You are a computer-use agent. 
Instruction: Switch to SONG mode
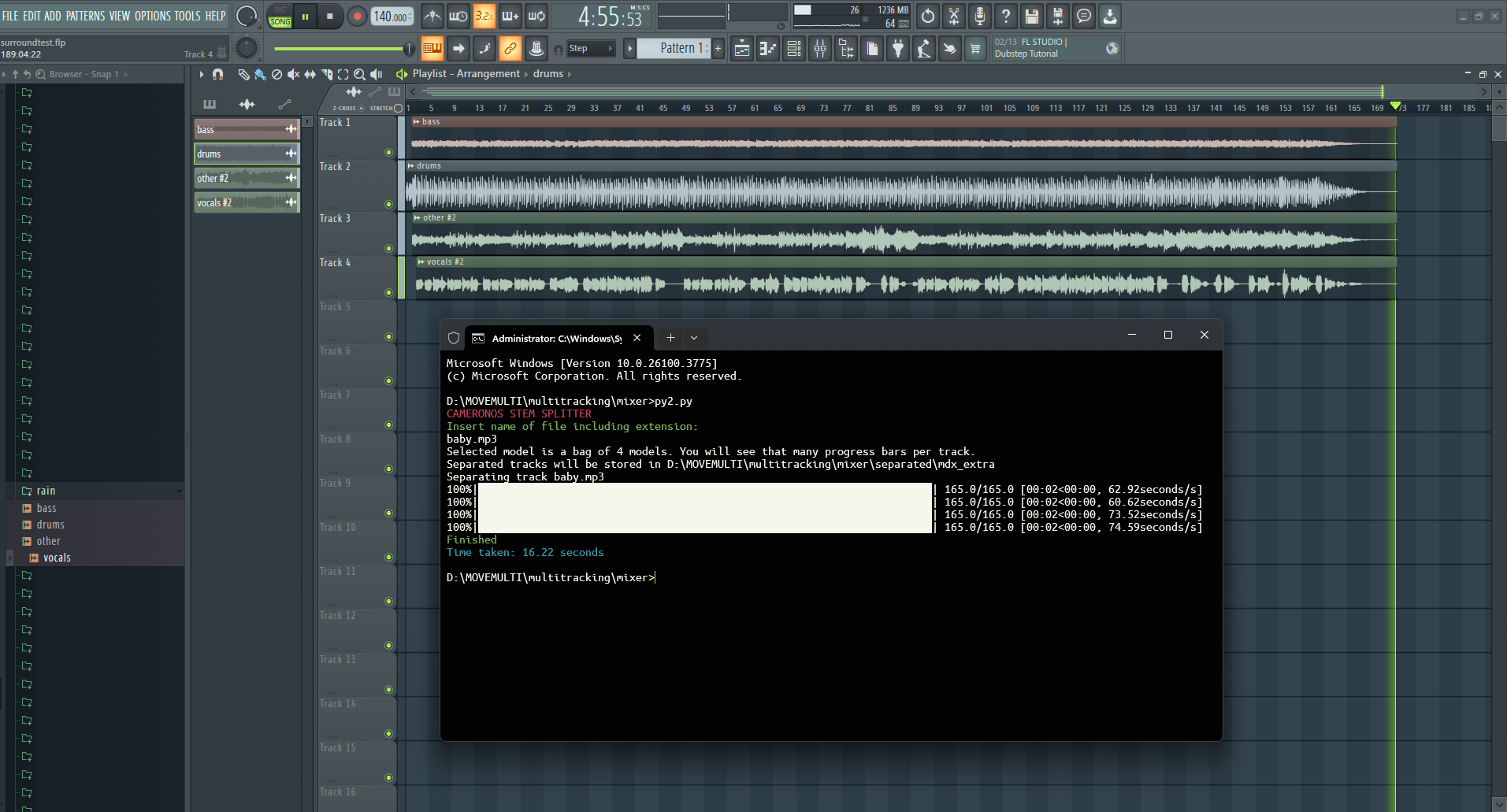[280, 22]
